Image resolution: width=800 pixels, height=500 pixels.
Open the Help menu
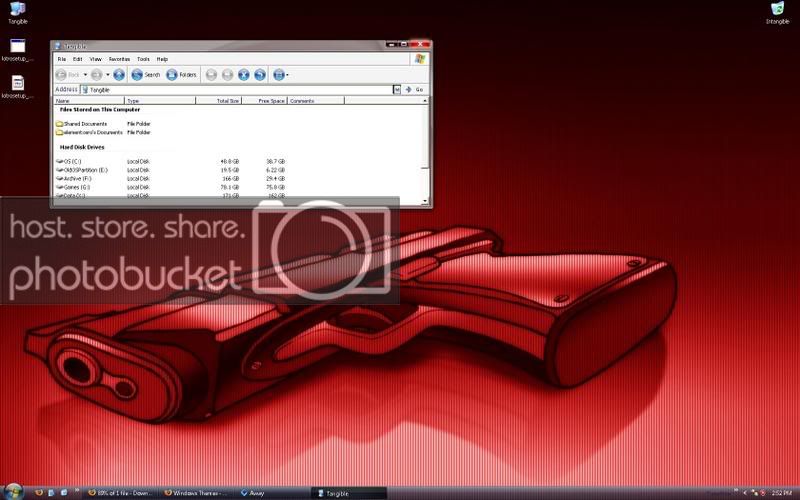tap(162, 59)
